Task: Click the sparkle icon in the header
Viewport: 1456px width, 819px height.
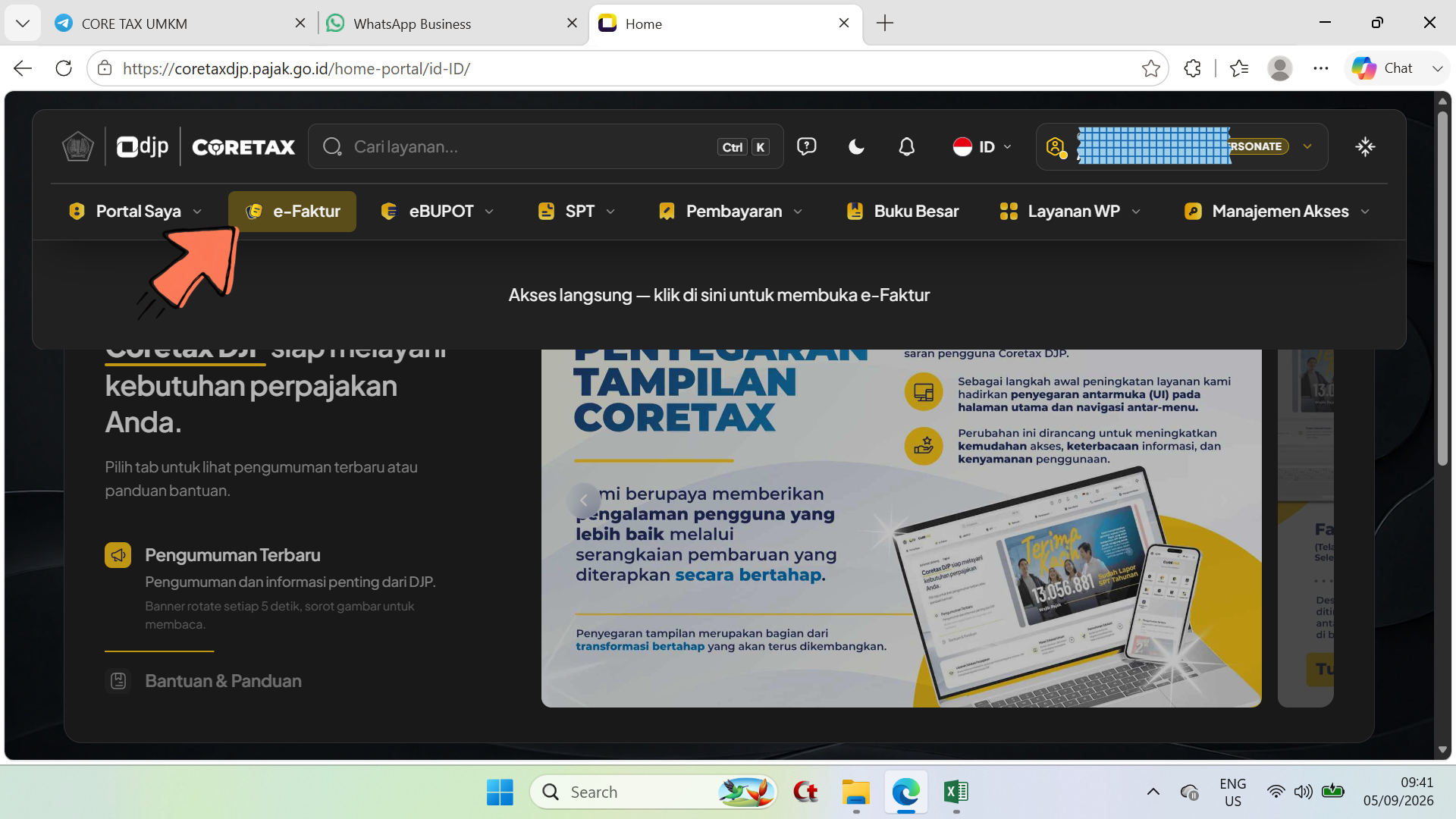Action: tap(1365, 146)
